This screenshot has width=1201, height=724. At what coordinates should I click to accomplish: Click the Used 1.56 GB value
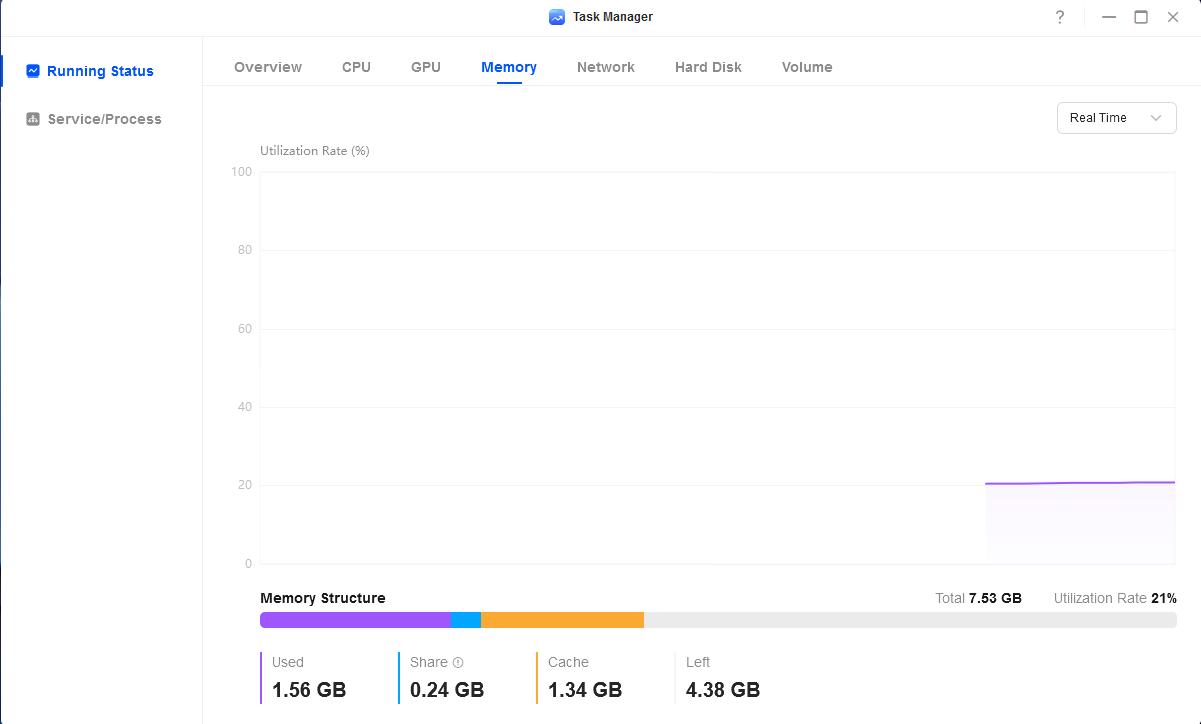click(x=309, y=690)
